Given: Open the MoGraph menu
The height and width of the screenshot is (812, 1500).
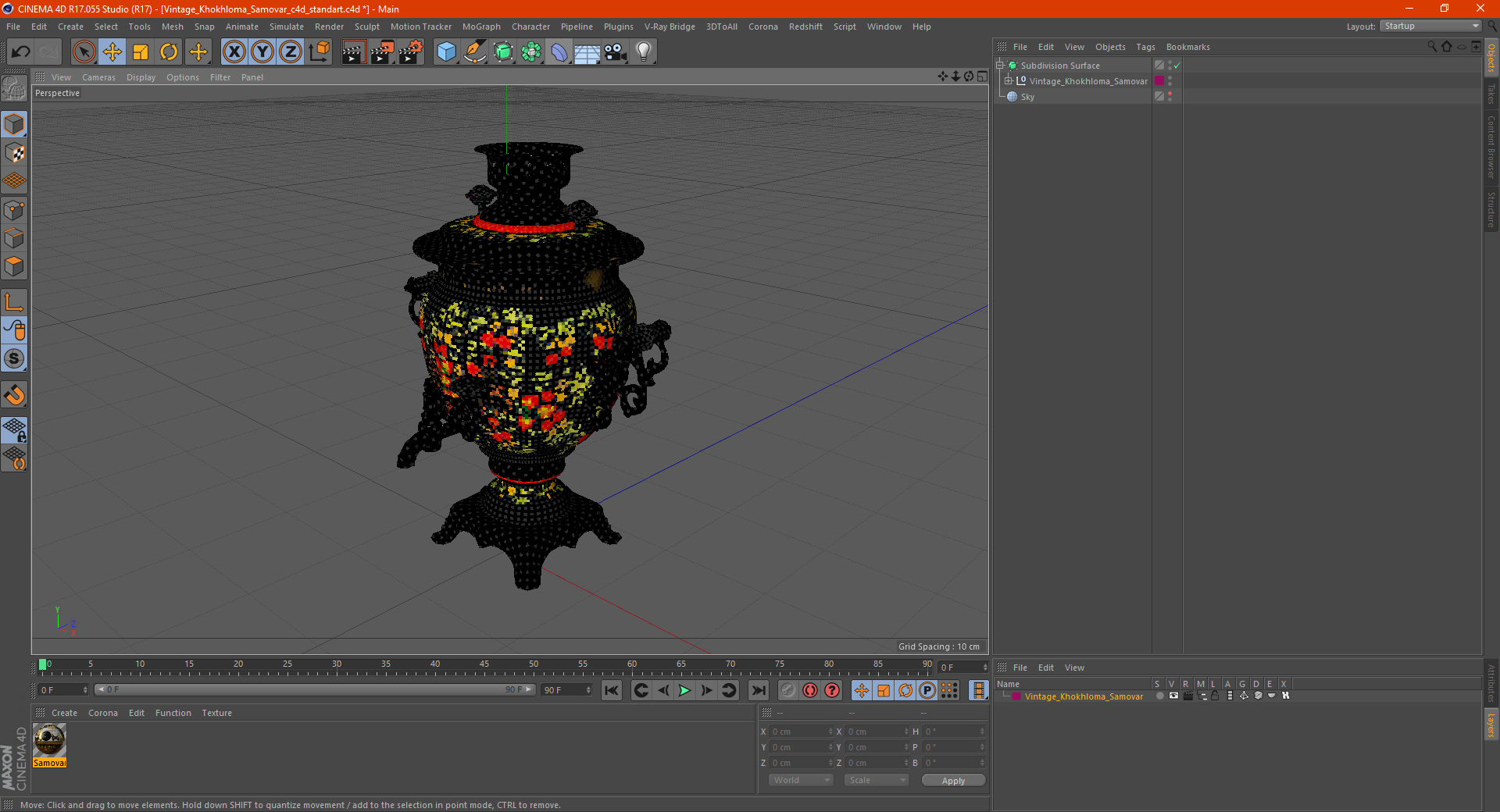Looking at the screenshot, I should click(481, 27).
